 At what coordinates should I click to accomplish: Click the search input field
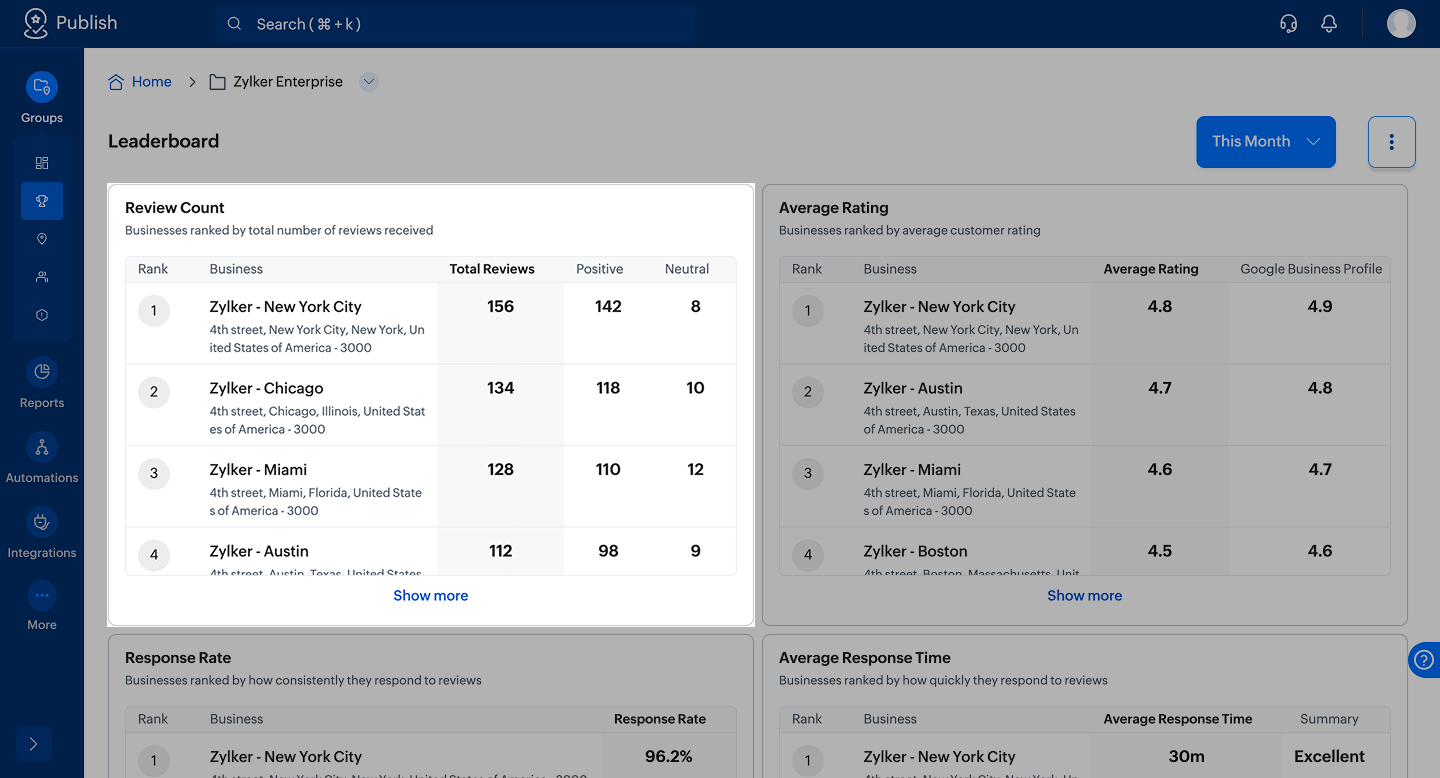[x=455, y=24]
